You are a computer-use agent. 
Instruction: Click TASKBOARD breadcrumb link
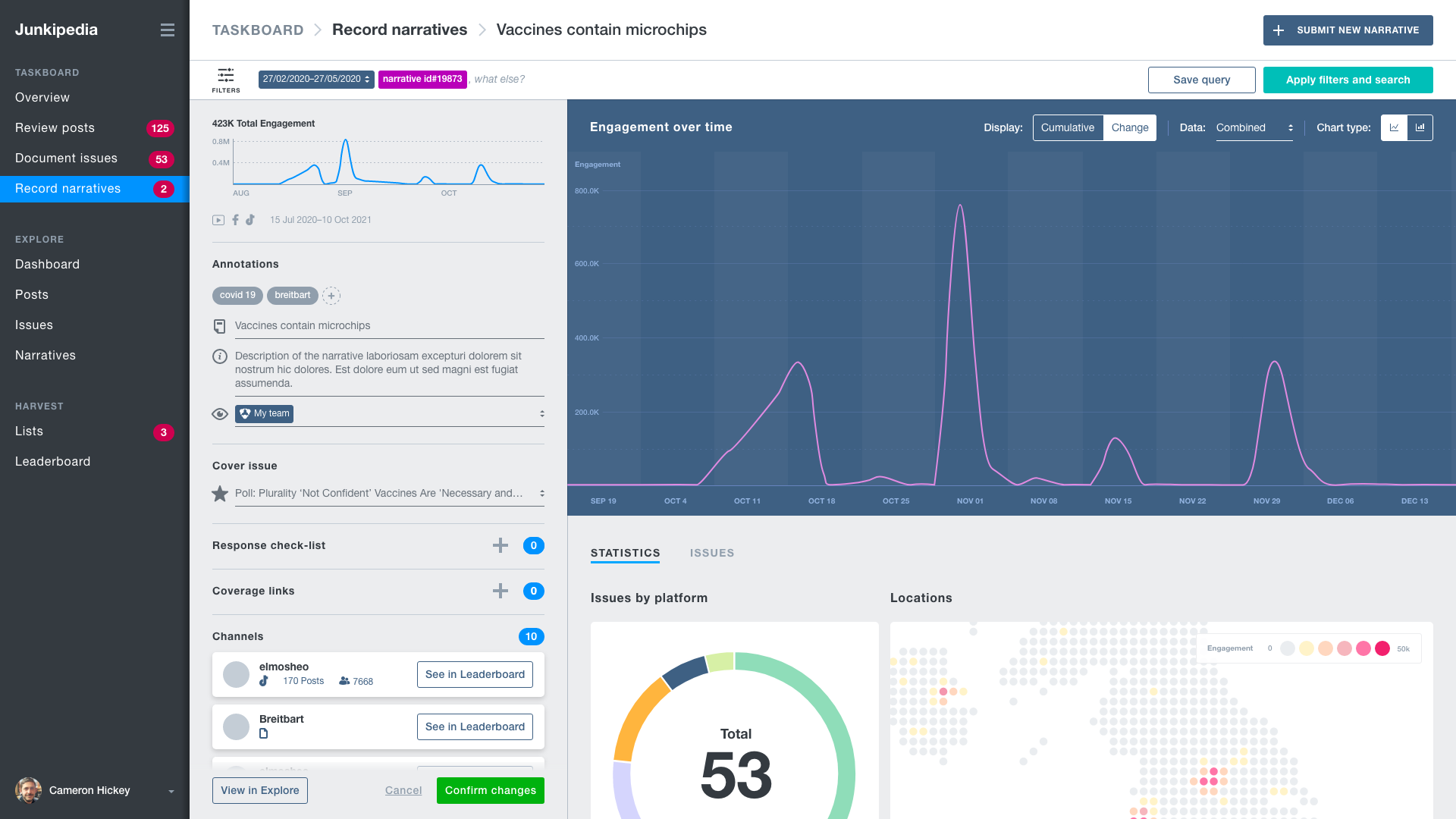point(258,30)
